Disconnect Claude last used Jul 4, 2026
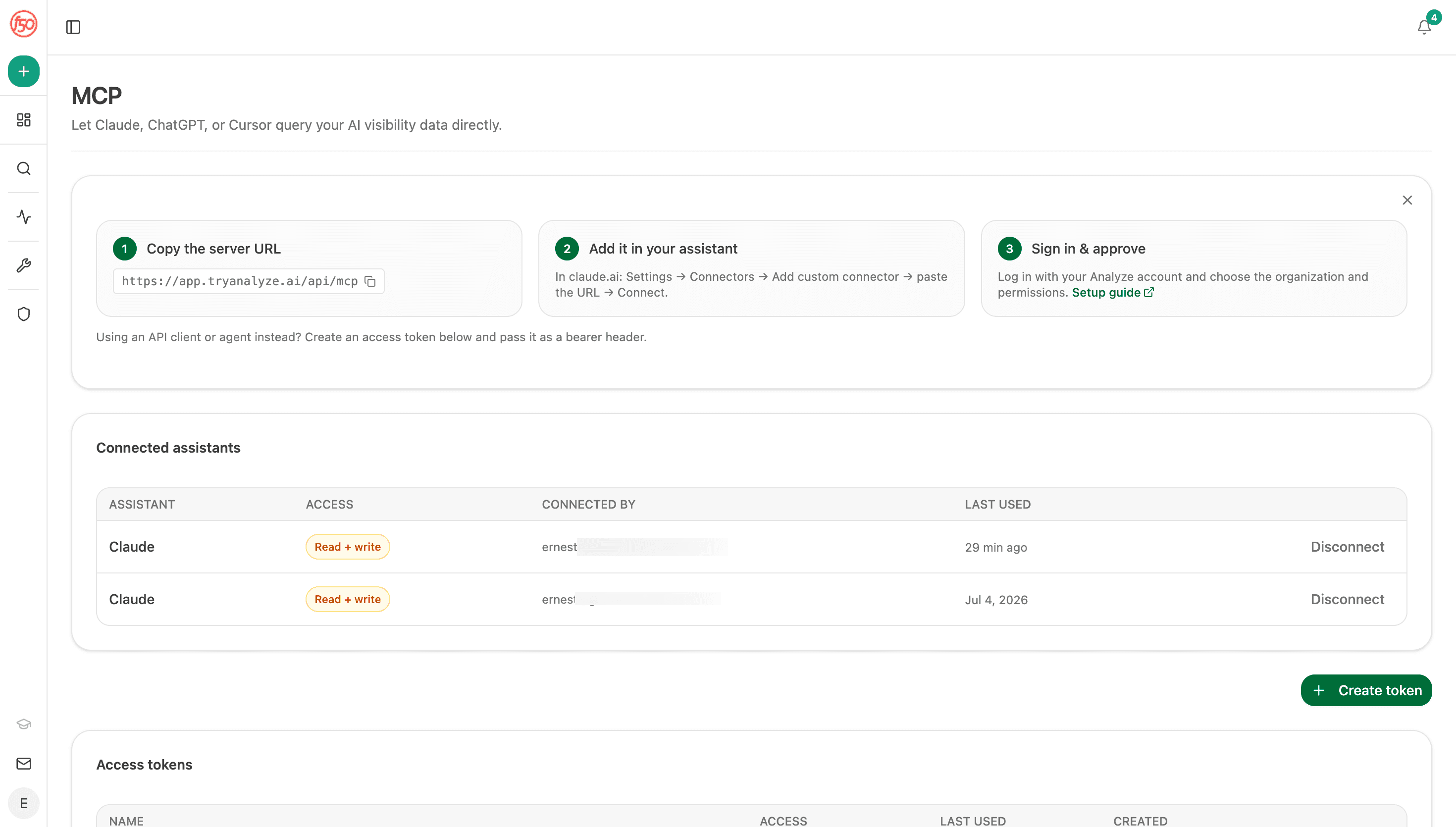This screenshot has height=827, width=1456. click(1347, 599)
